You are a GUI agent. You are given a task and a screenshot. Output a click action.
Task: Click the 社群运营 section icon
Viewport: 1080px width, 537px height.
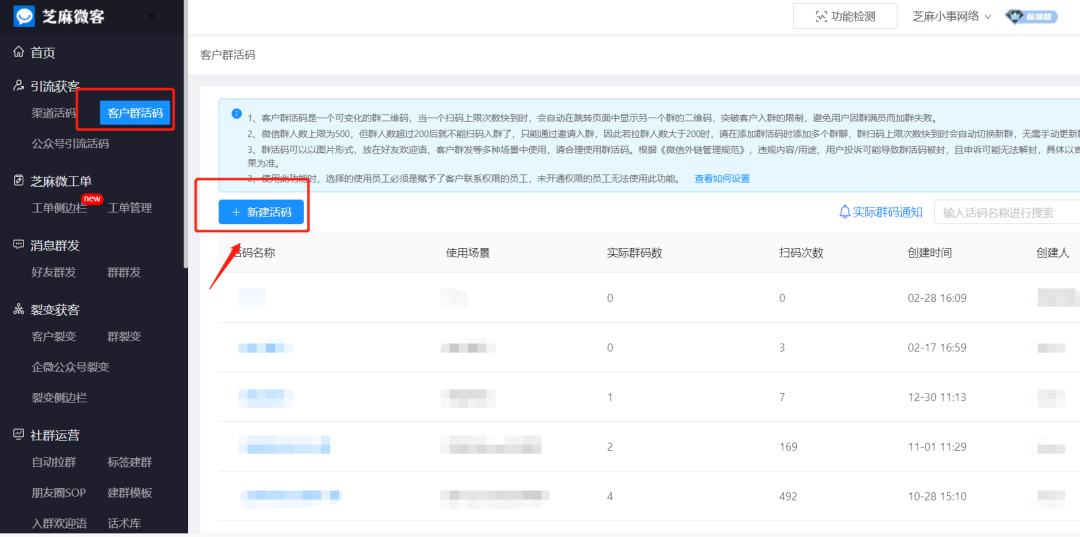pos(19,435)
